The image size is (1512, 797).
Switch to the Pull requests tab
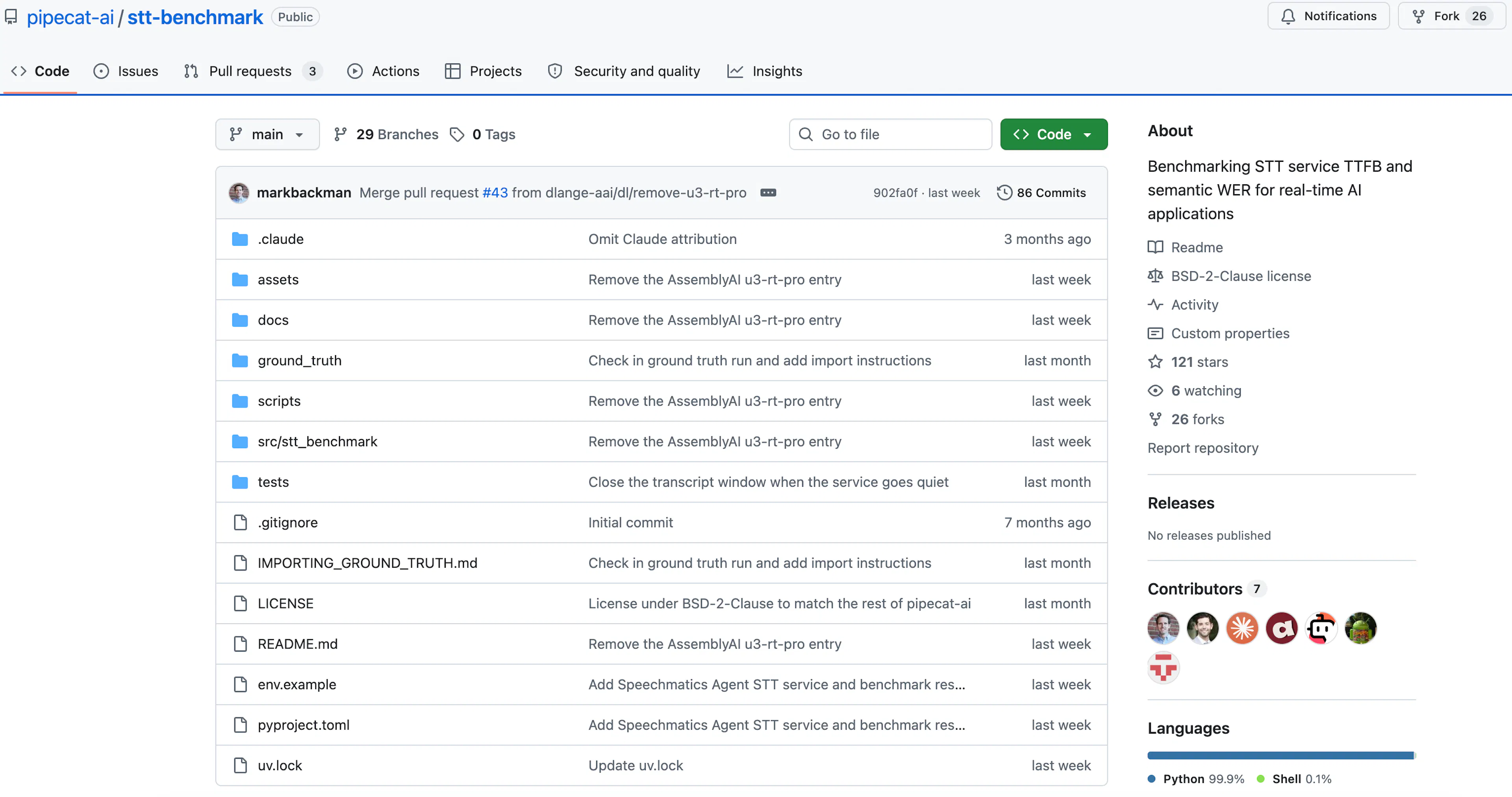point(252,71)
